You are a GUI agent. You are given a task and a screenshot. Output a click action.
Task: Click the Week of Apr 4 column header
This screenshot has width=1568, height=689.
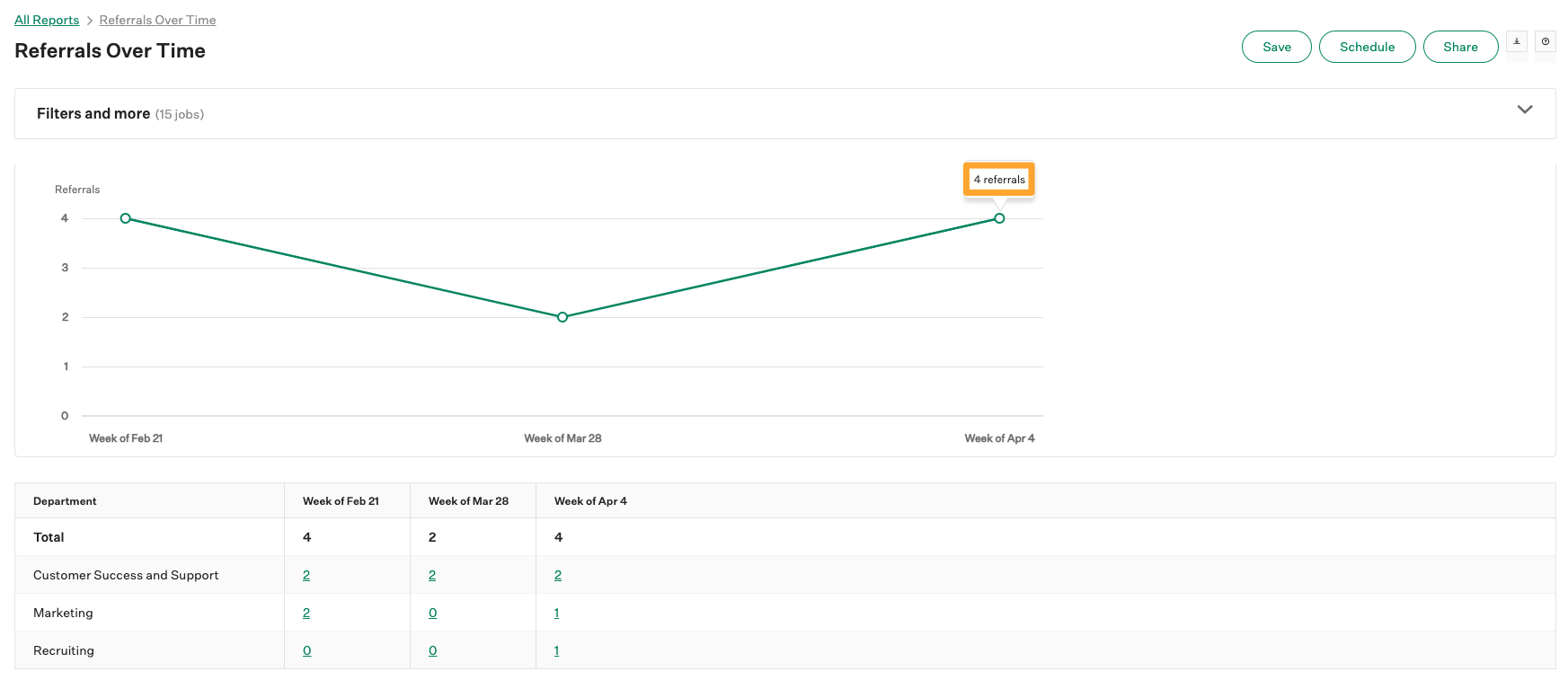591,501
